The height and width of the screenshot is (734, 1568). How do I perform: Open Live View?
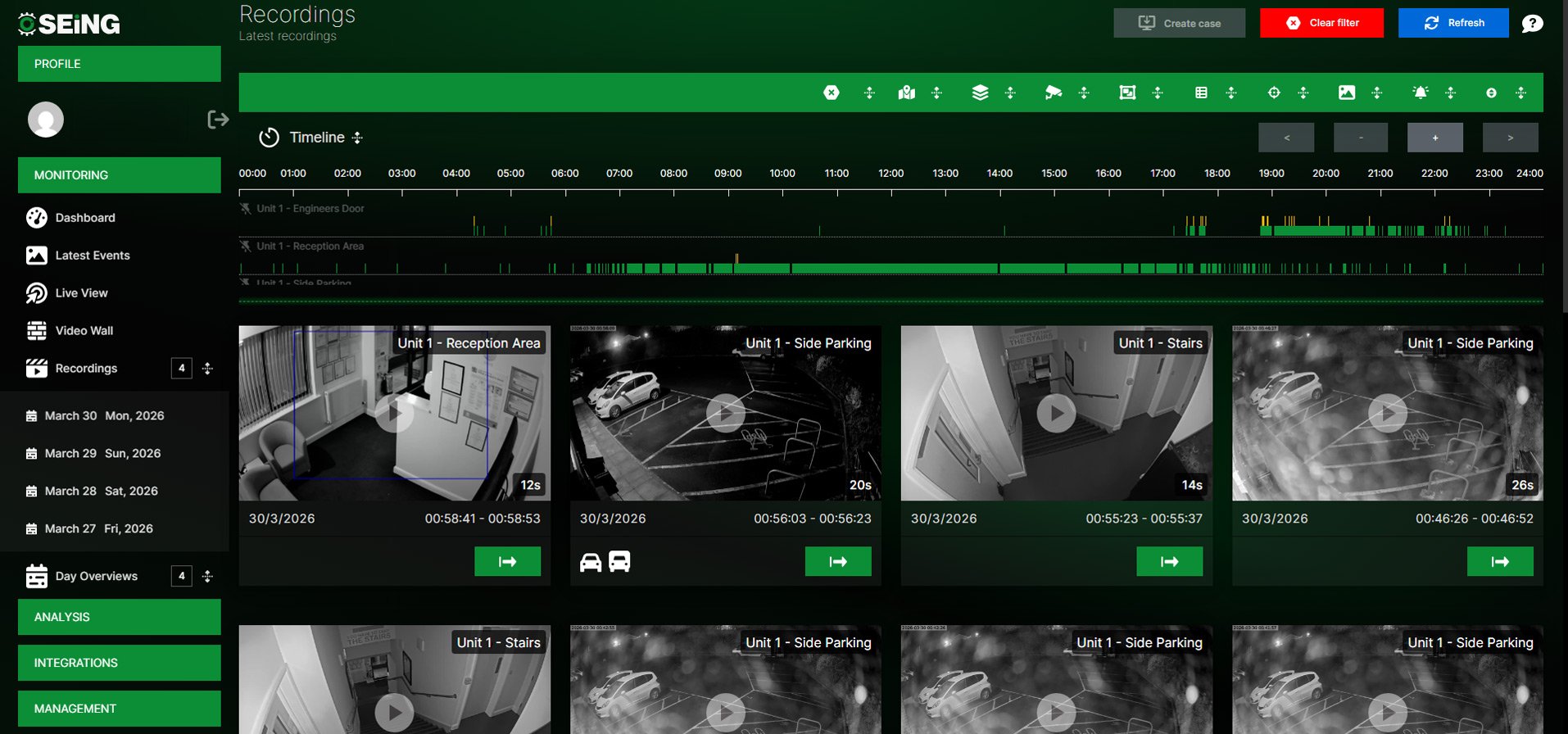click(x=82, y=293)
